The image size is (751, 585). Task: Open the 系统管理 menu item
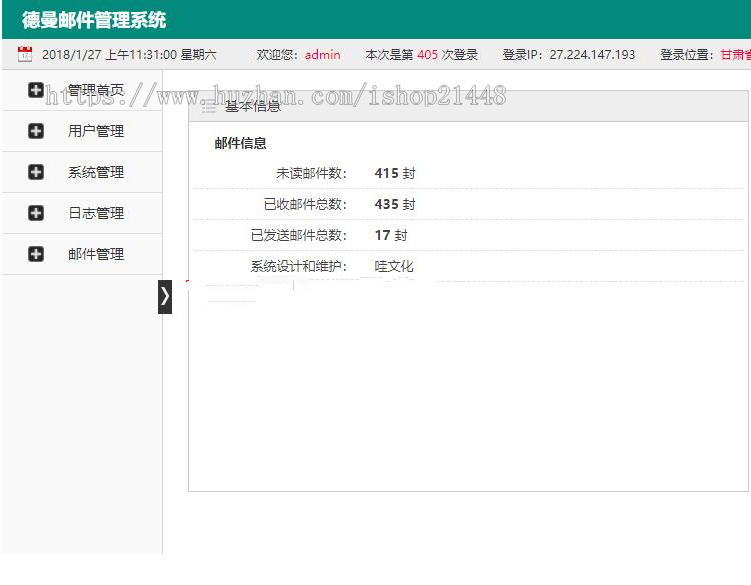(x=96, y=172)
